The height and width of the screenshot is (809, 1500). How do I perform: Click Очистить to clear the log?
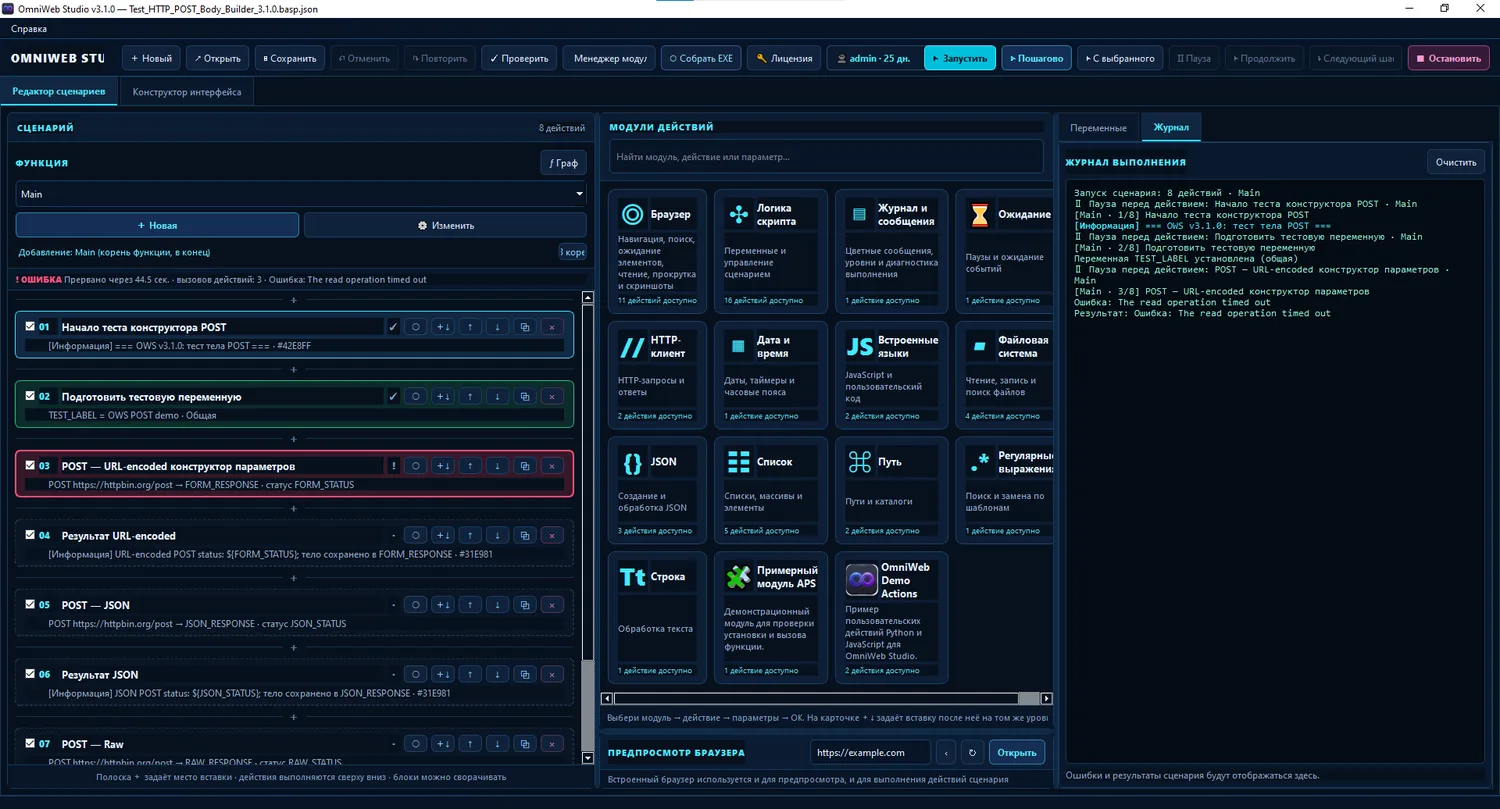(1455, 162)
